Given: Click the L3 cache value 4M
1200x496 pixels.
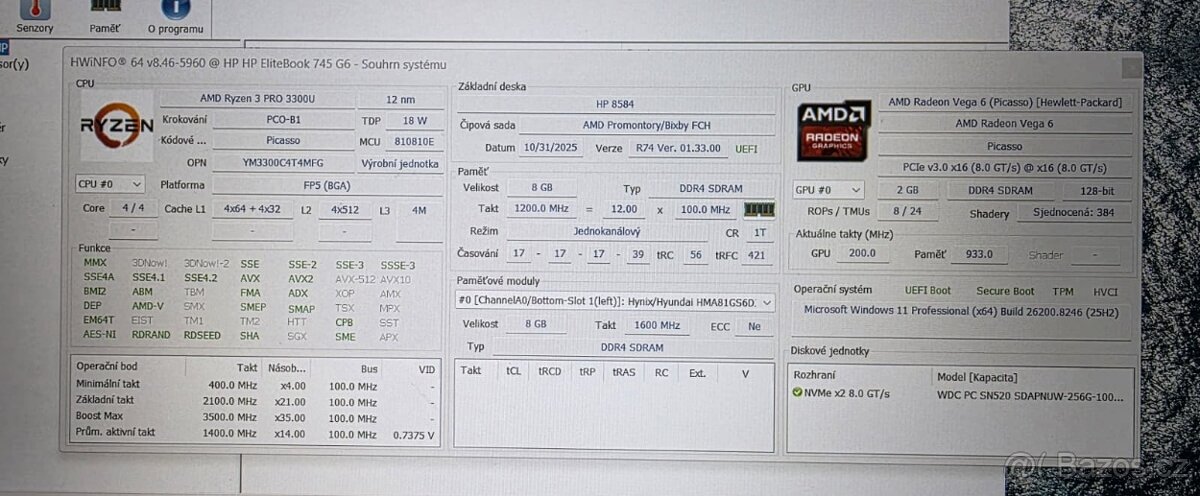Looking at the screenshot, I should coord(419,210).
